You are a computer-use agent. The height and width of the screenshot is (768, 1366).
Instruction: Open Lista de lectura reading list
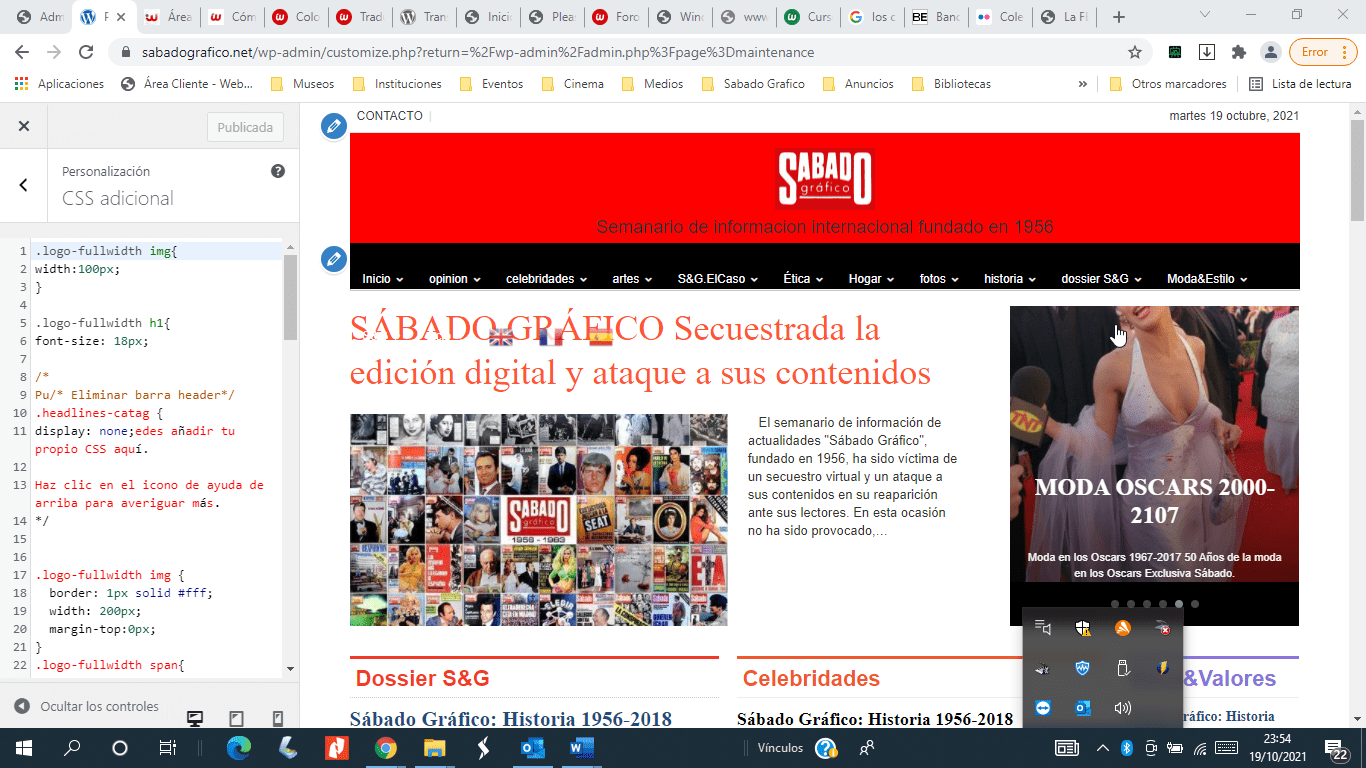point(1301,84)
